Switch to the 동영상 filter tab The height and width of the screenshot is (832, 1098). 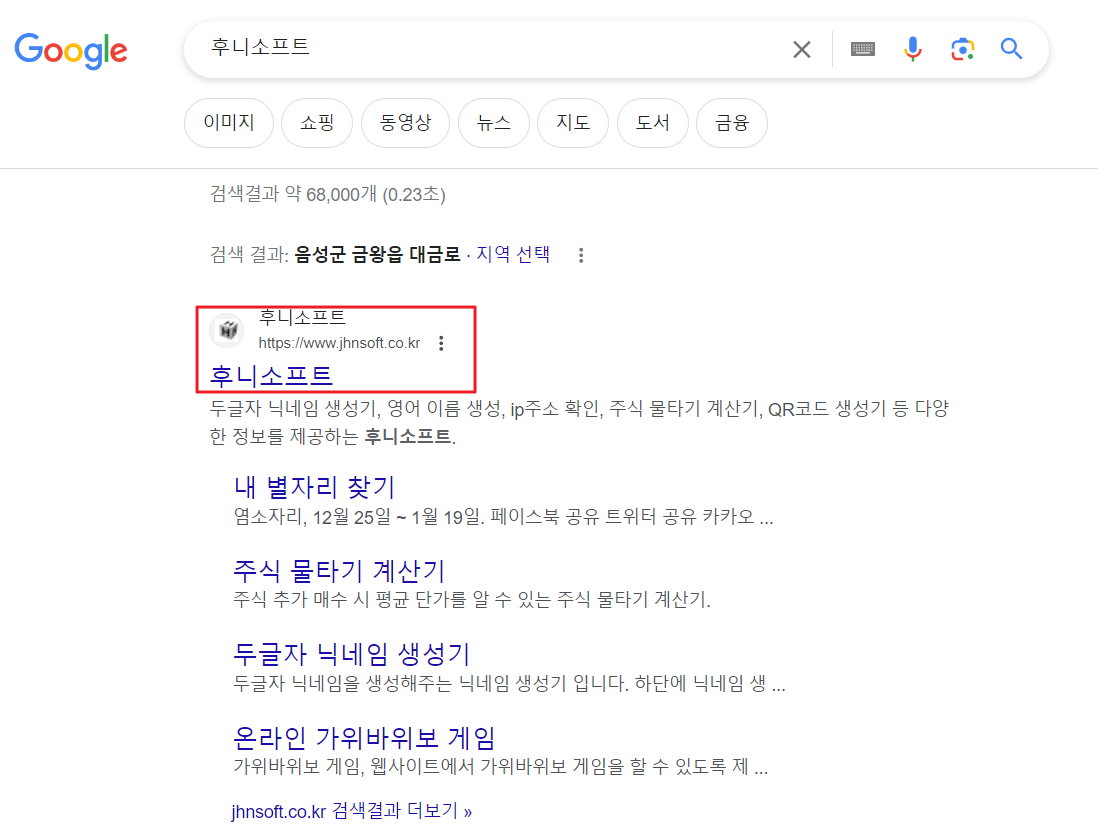coord(405,123)
